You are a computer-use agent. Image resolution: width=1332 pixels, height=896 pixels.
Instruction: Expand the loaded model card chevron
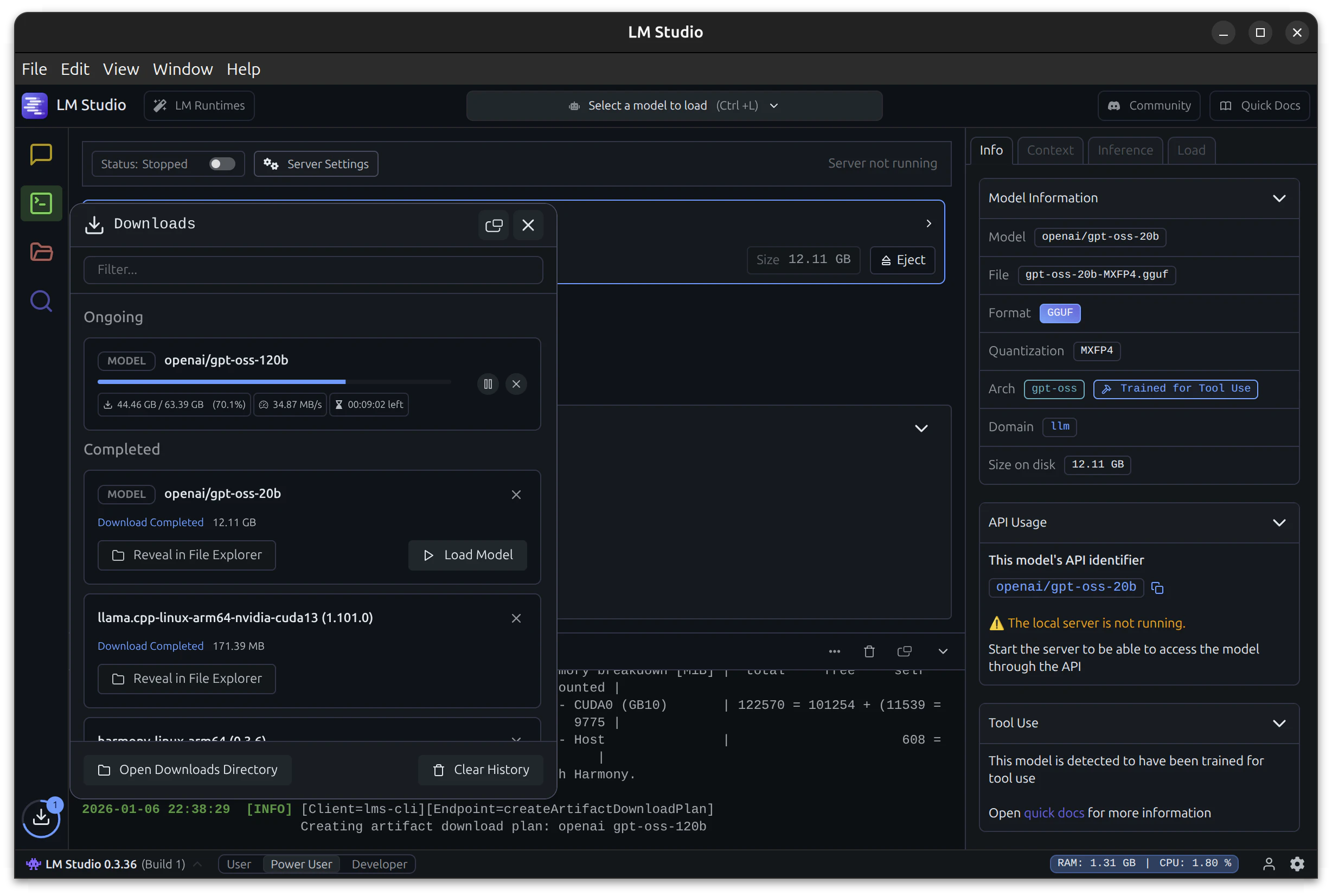point(928,223)
